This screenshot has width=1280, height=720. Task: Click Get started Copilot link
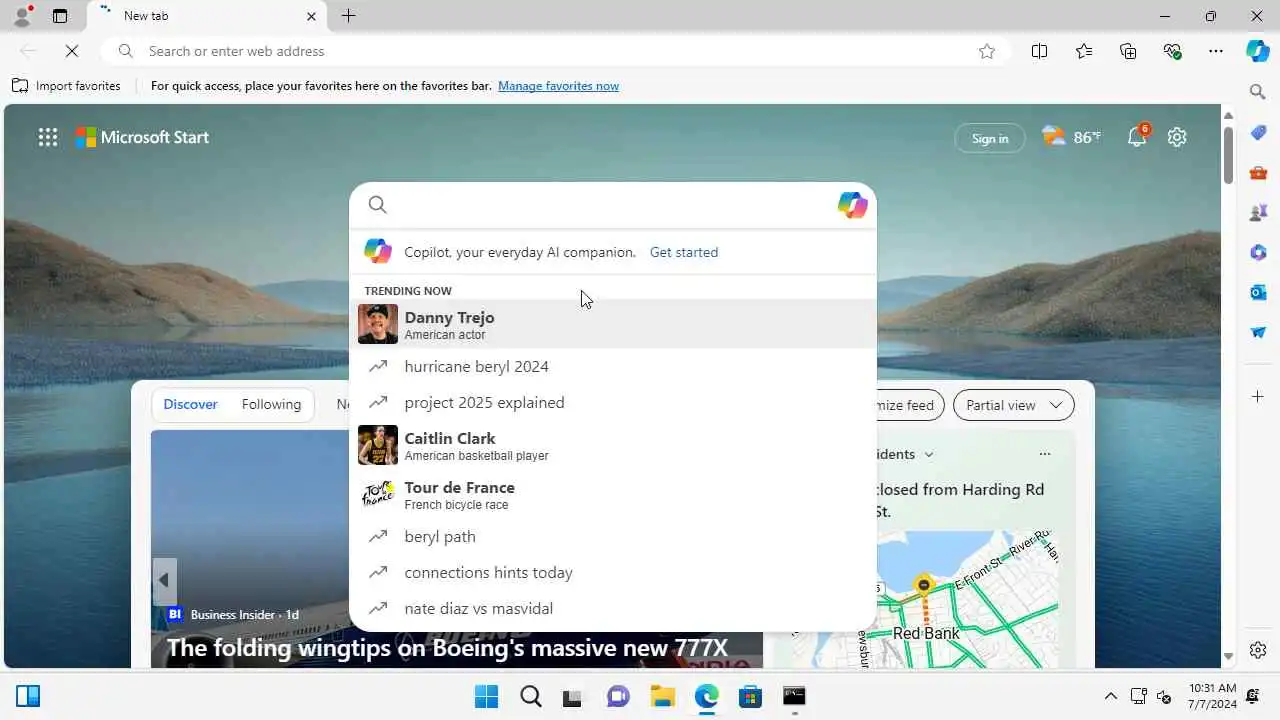(684, 252)
